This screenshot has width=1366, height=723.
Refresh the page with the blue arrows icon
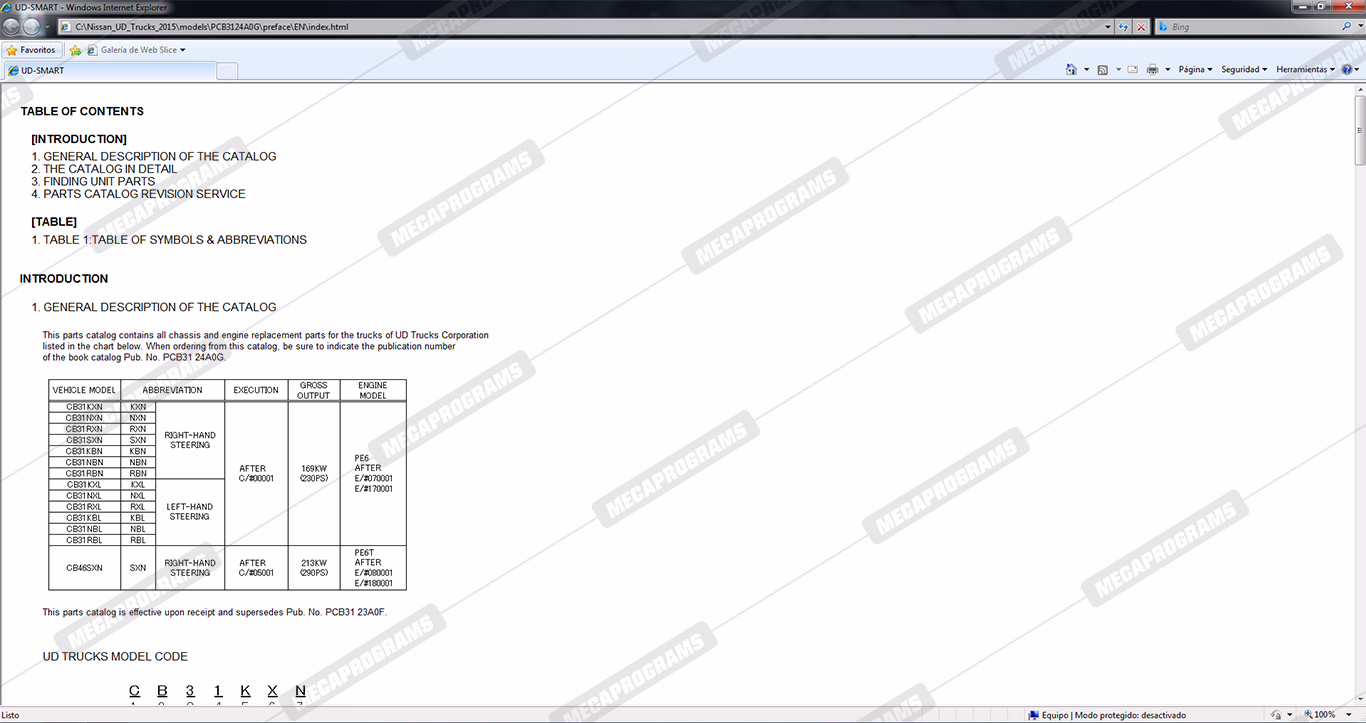[1124, 27]
